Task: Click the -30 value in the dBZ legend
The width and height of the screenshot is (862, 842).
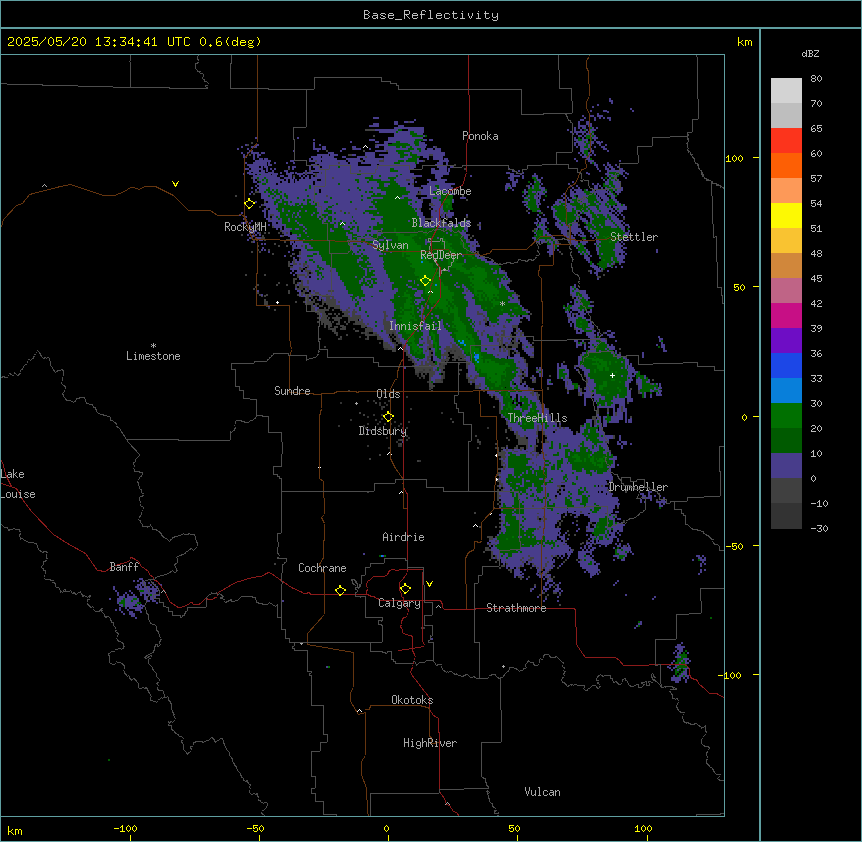Action: pyautogui.click(x=819, y=528)
